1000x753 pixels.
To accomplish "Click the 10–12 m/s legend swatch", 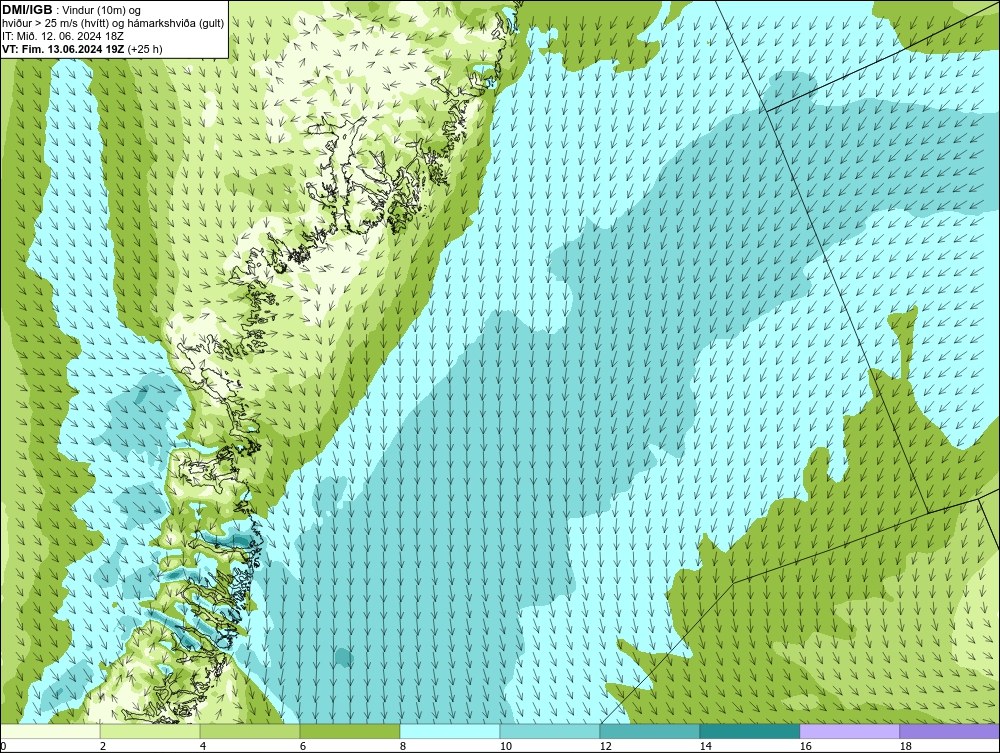I will click(550, 731).
